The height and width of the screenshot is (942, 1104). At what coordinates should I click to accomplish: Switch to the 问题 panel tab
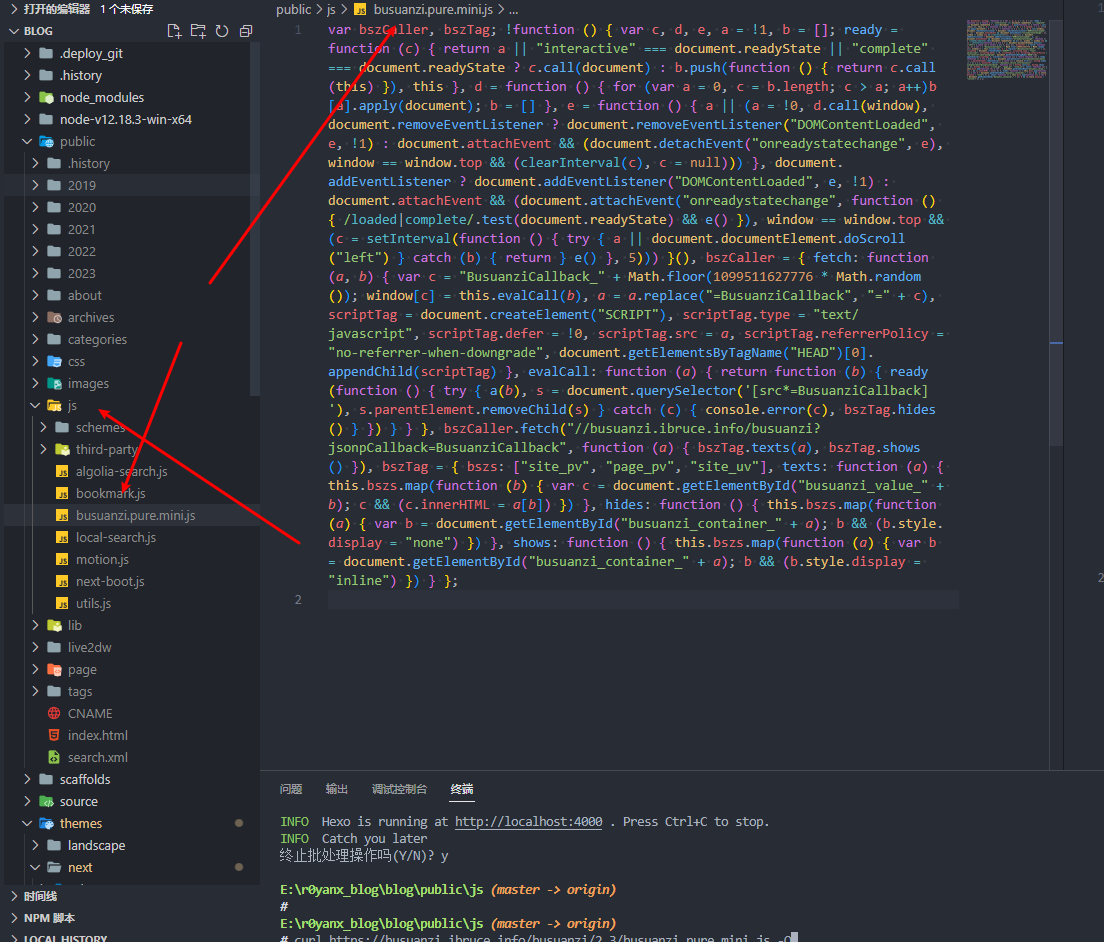coord(291,789)
